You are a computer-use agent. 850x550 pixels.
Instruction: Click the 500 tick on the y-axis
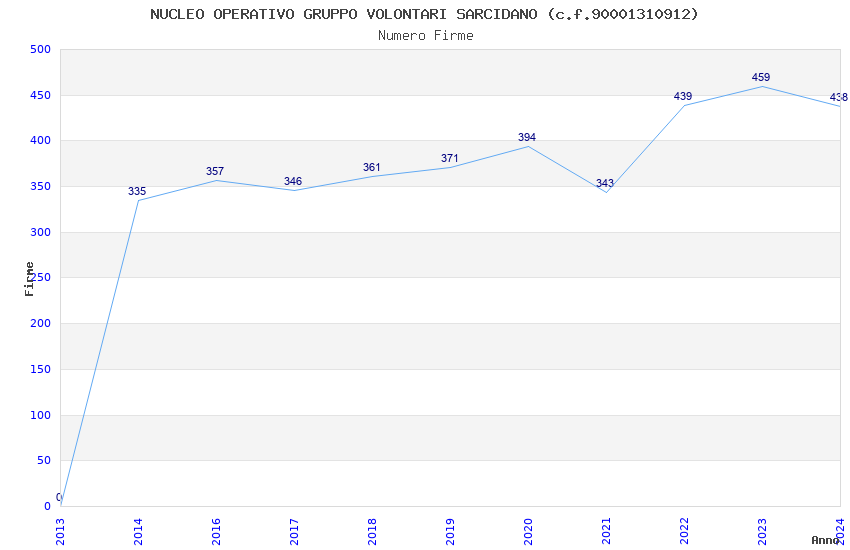(x=40, y=50)
